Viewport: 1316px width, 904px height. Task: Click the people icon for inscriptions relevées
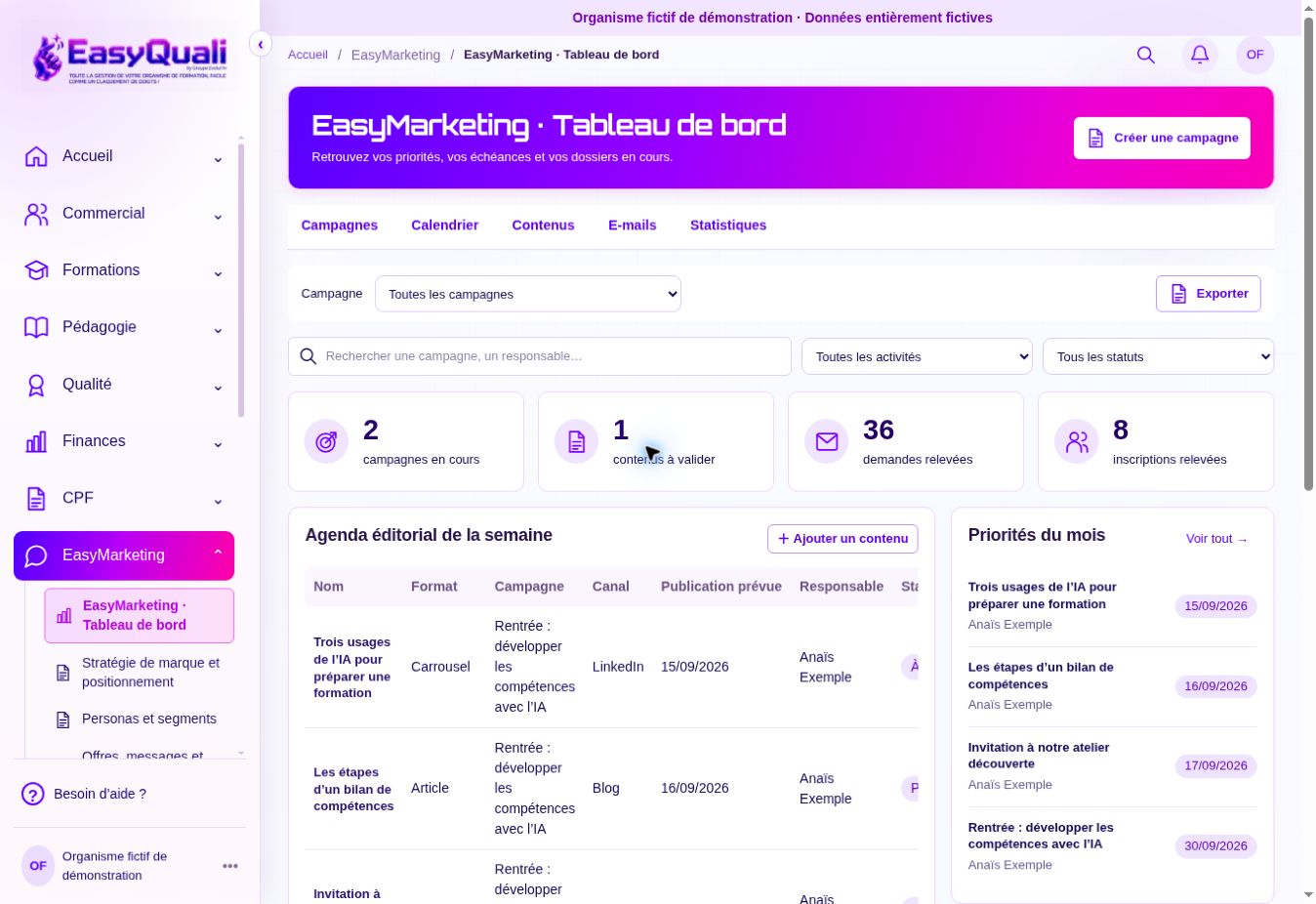1076,442
